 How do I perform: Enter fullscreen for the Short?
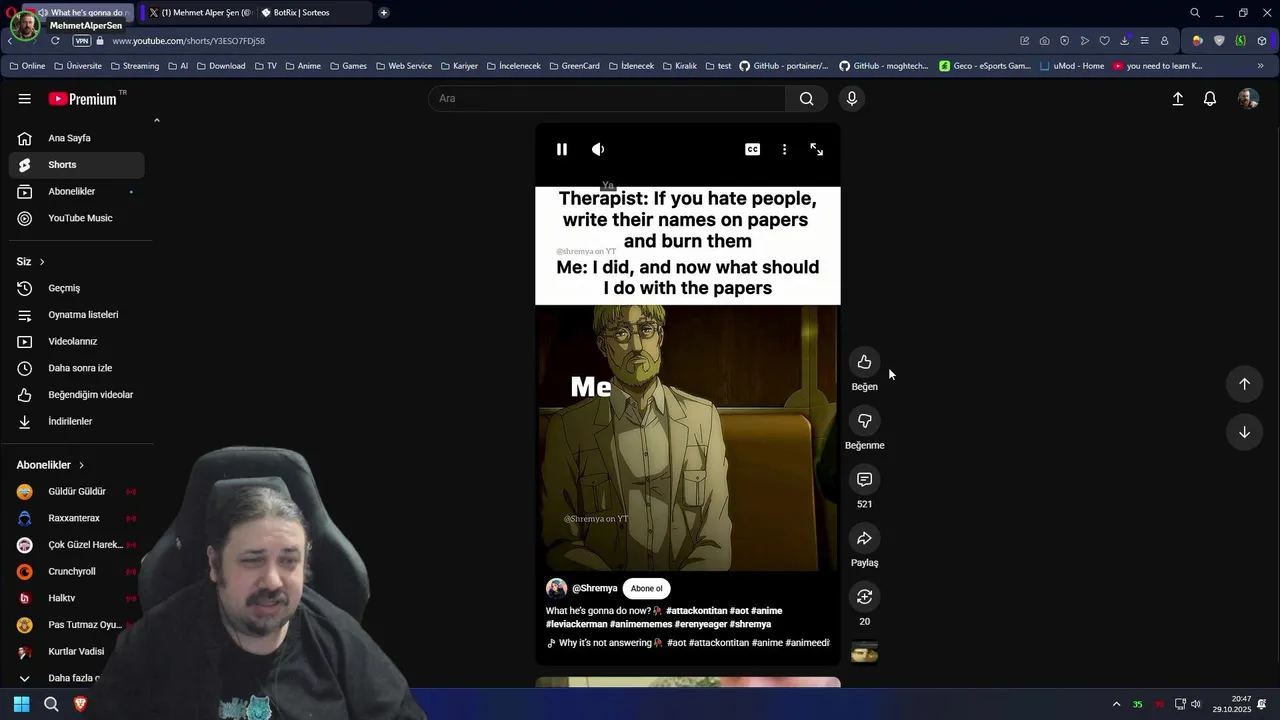[816, 149]
